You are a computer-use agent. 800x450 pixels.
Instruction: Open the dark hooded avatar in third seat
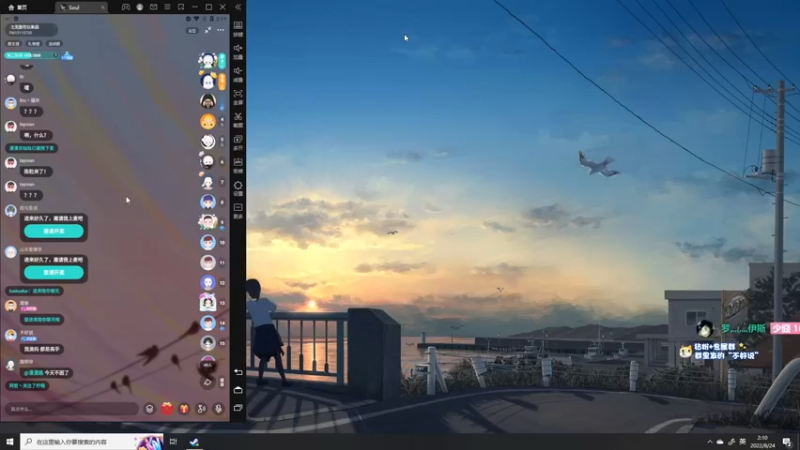tap(208, 101)
